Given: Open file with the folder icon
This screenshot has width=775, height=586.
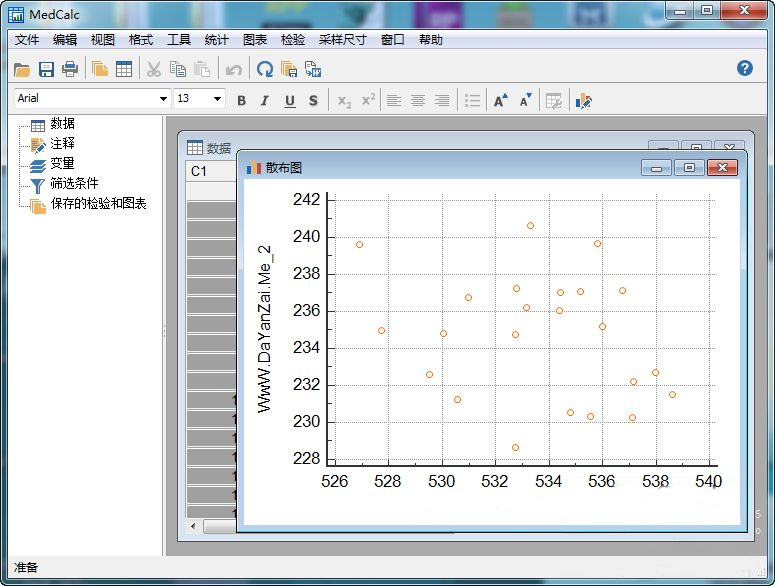Looking at the screenshot, I should (21, 70).
